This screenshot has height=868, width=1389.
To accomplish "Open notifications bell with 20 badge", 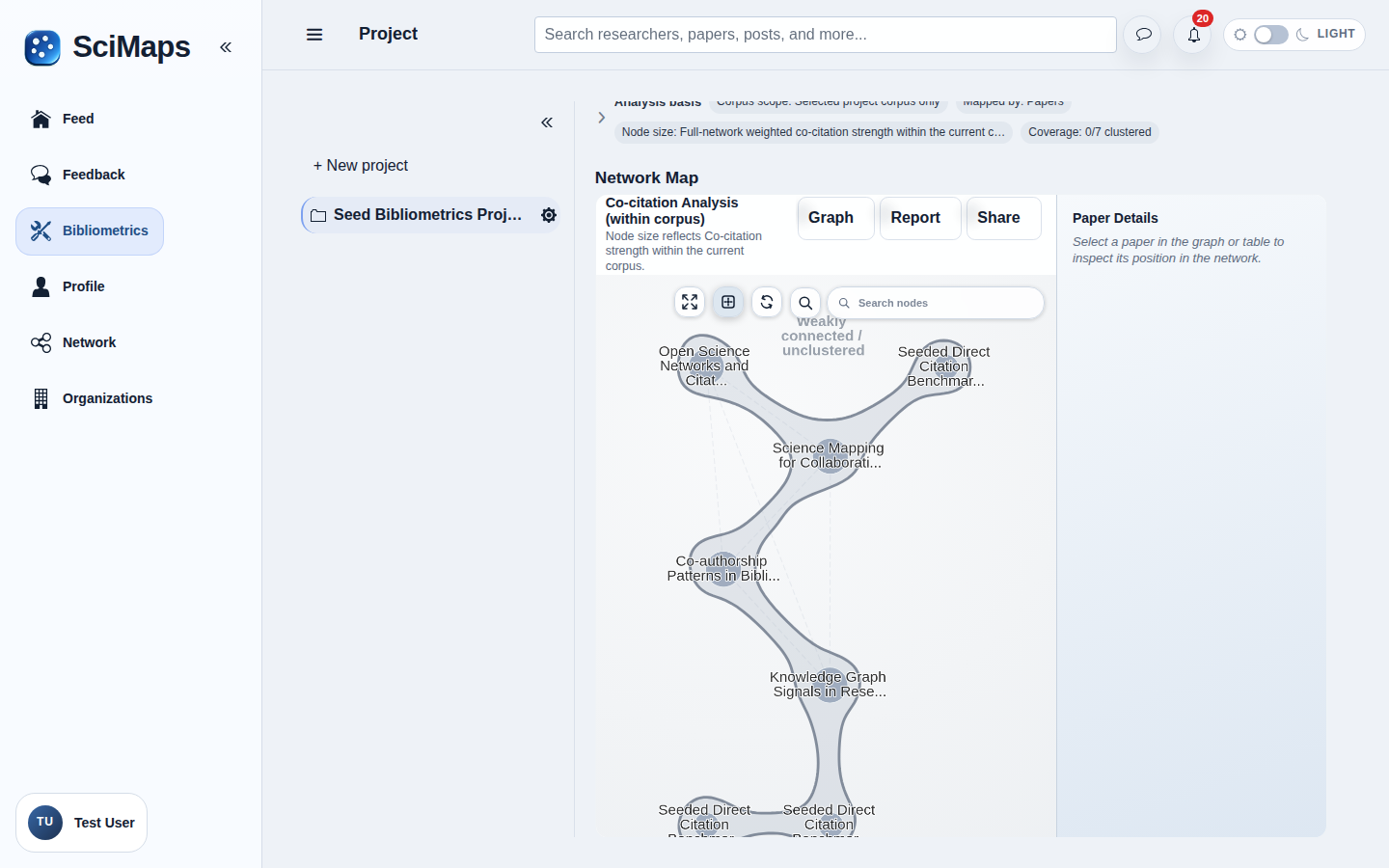I will point(1193,35).
